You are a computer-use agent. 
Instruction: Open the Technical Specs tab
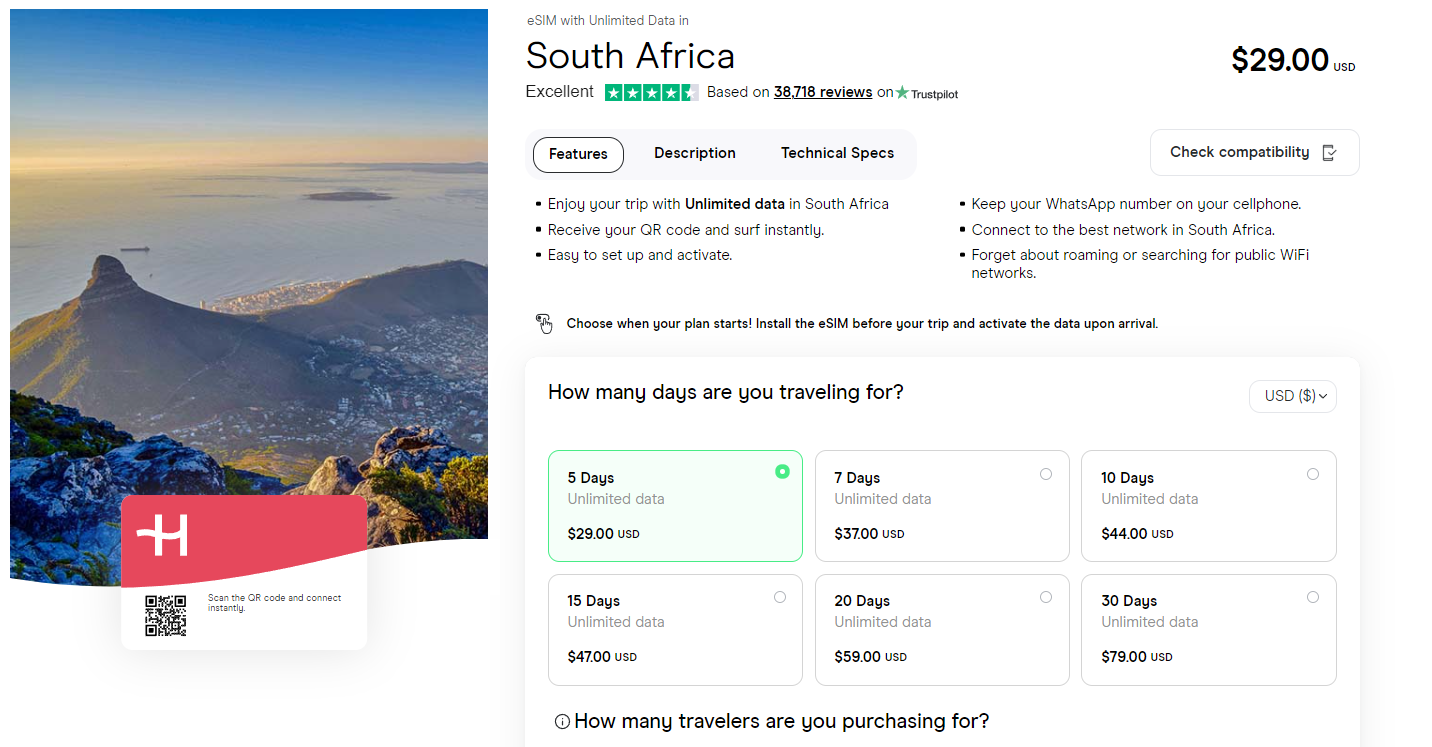[837, 153]
